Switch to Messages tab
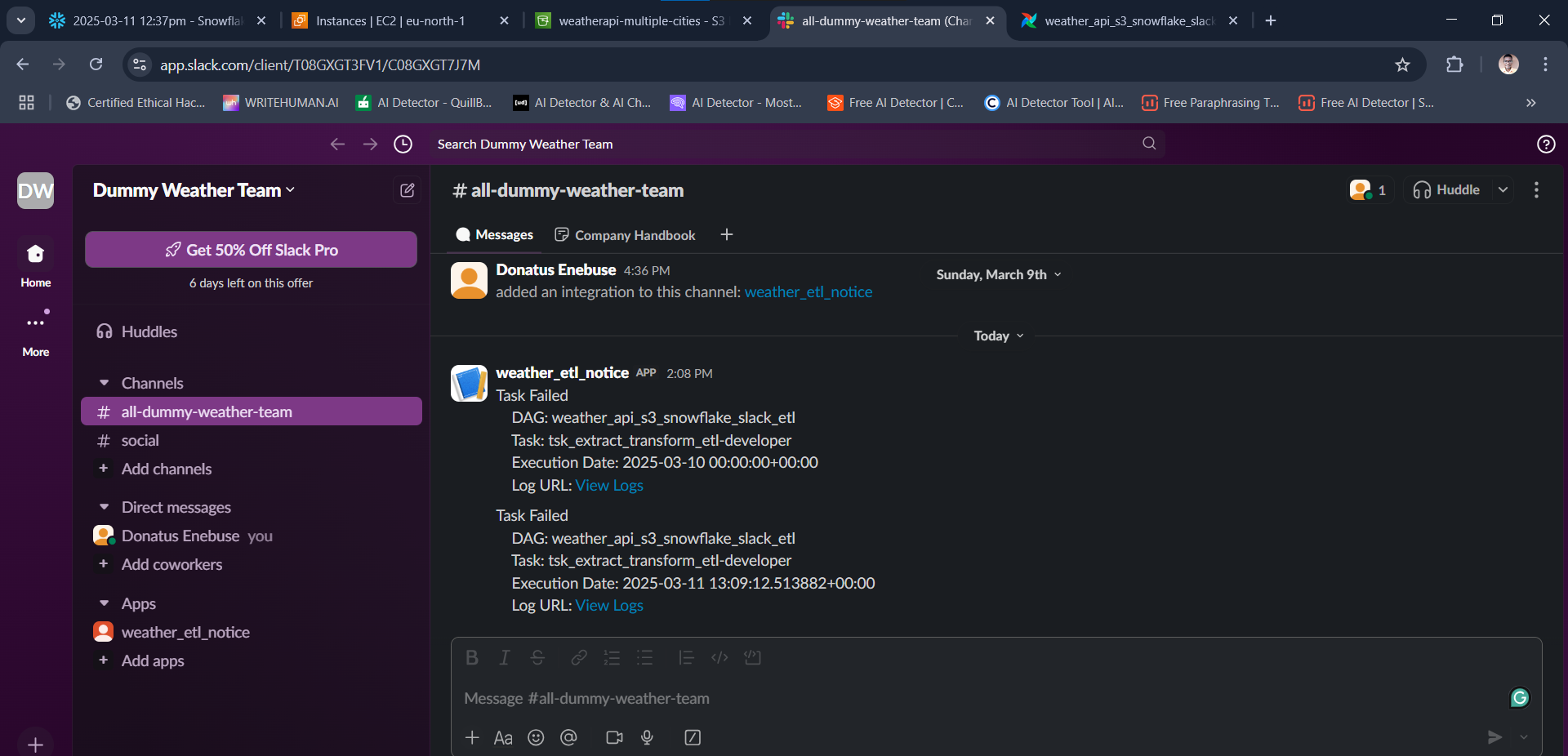Viewport: 1568px width, 756px height. coord(495,235)
